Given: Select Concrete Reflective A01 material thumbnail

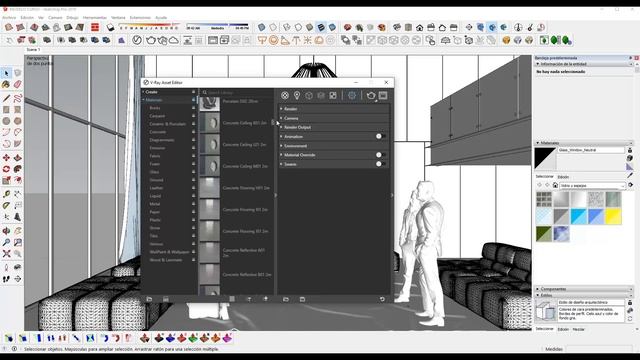Looking at the screenshot, I should point(209,252).
